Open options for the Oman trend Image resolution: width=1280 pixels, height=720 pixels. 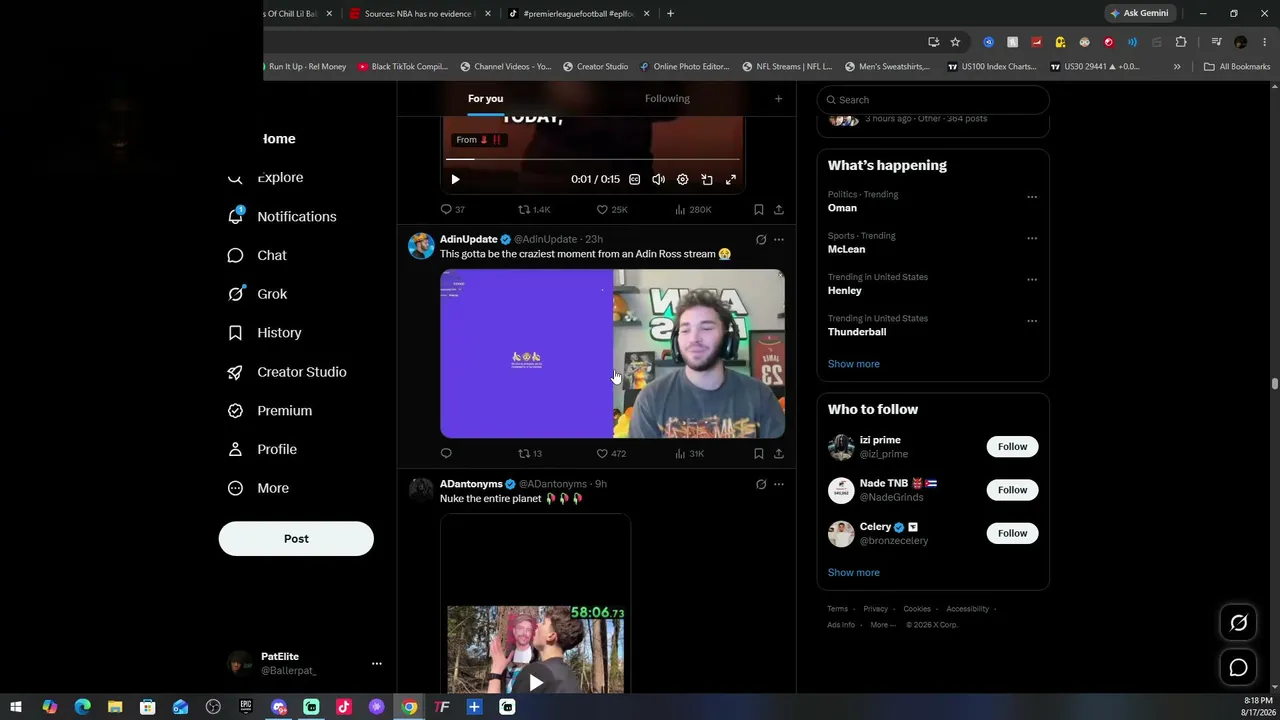1032,197
